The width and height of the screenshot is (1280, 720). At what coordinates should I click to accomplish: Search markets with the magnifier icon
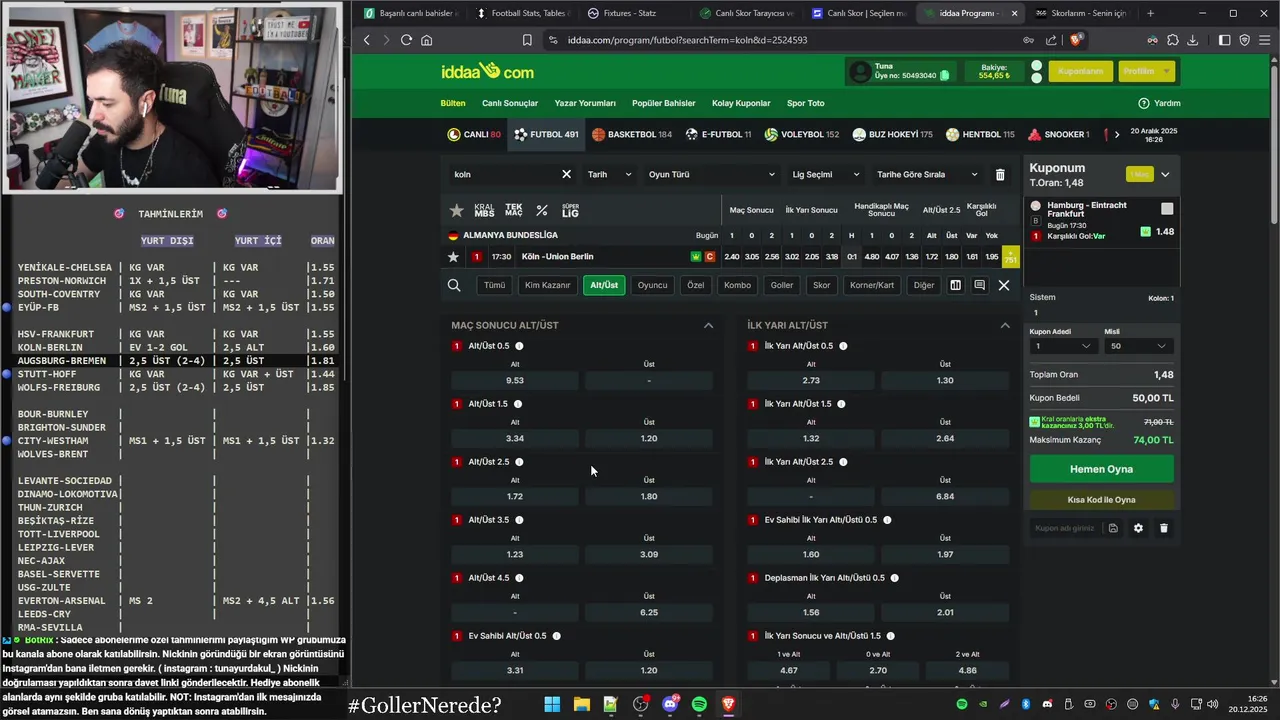[454, 285]
